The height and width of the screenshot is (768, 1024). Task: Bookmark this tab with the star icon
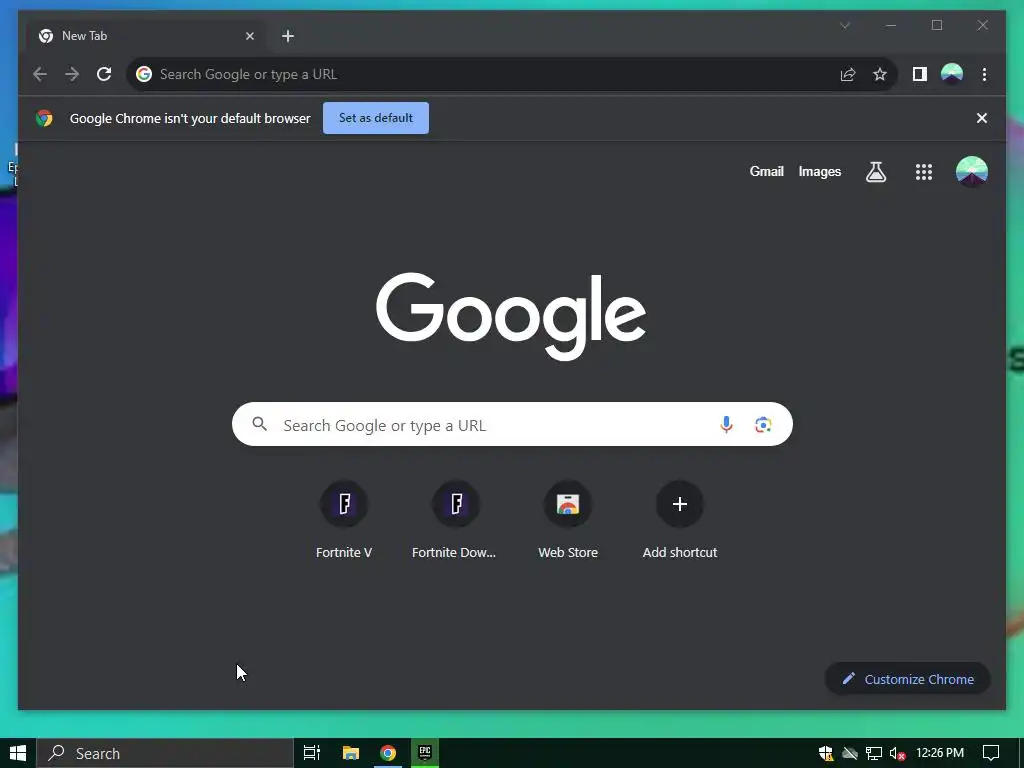click(x=880, y=74)
